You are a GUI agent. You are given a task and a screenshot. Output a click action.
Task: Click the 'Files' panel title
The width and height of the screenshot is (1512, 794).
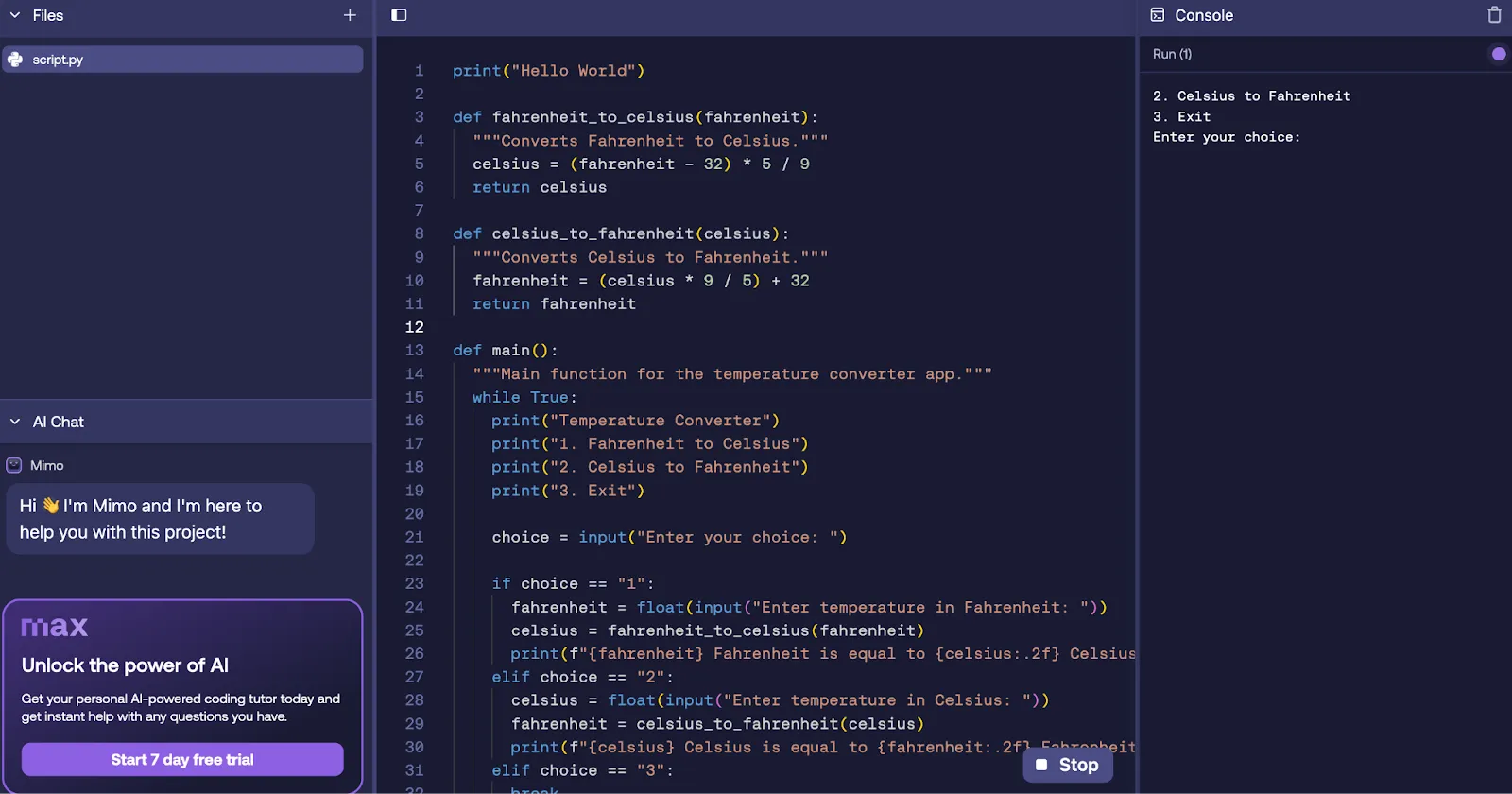48,15
